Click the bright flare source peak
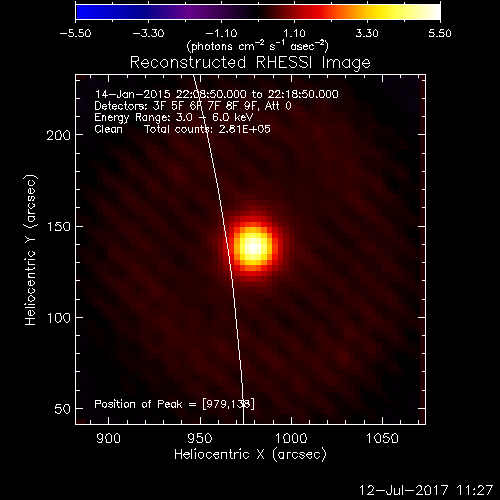This screenshot has height=500, width=500. 253,247
